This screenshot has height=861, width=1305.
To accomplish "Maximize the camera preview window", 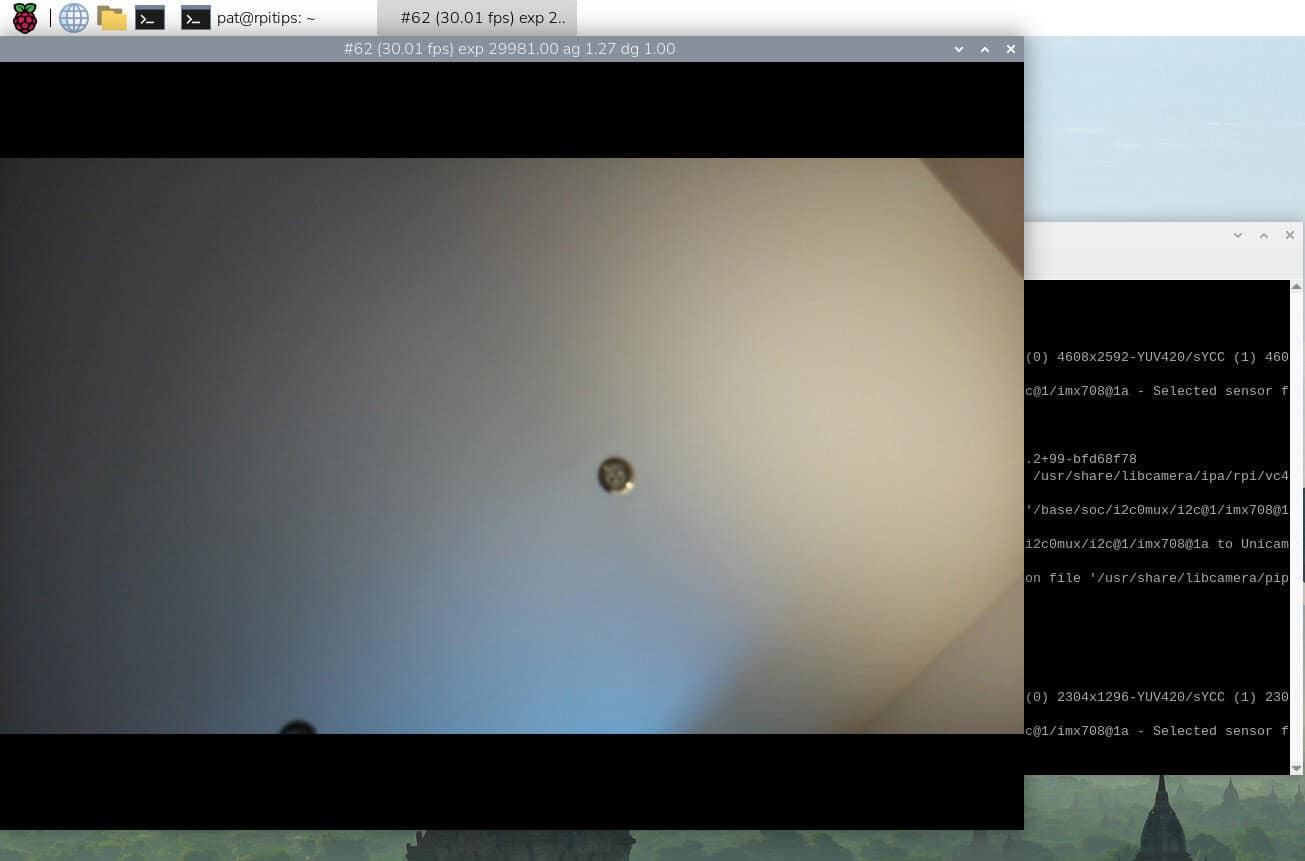I will coord(984,49).
